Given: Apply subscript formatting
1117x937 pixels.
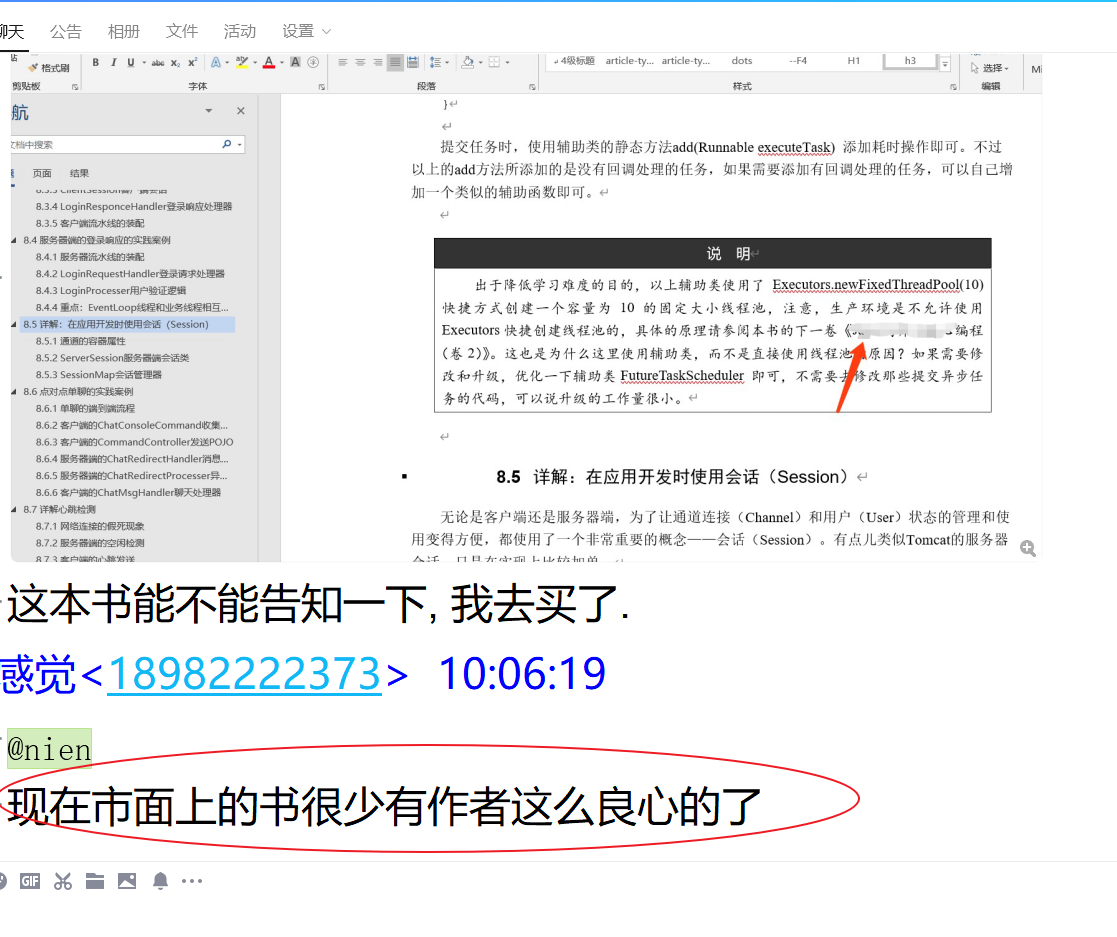Looking at the screenshot, I should click(x=175, y=63).
